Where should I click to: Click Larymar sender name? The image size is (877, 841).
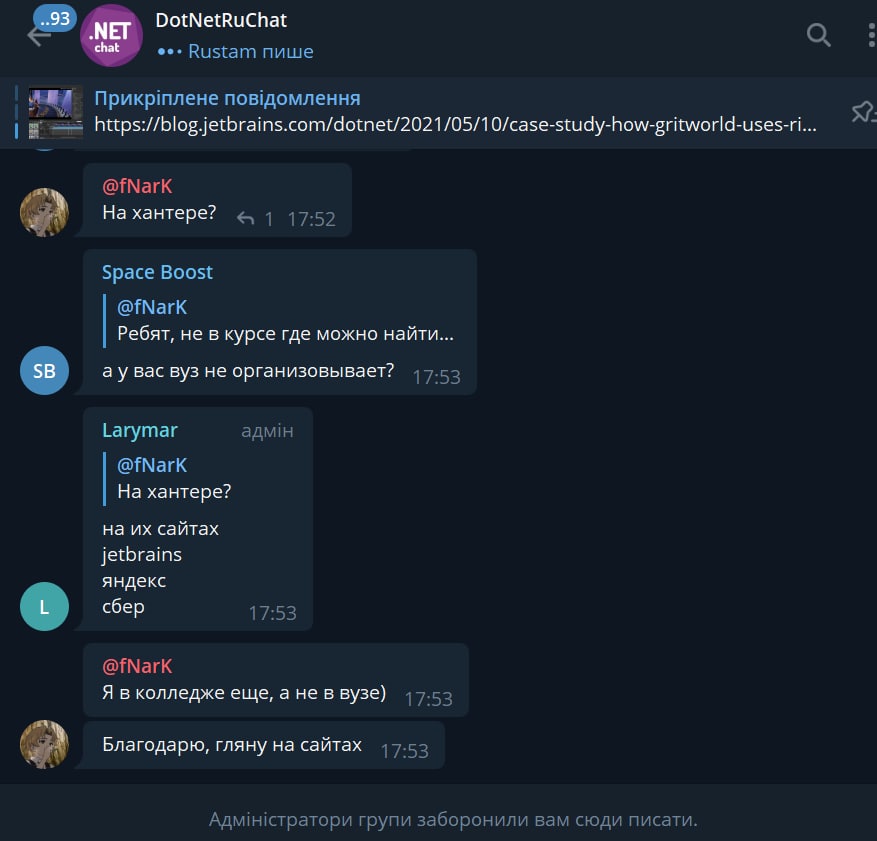(x=140, y=430)
